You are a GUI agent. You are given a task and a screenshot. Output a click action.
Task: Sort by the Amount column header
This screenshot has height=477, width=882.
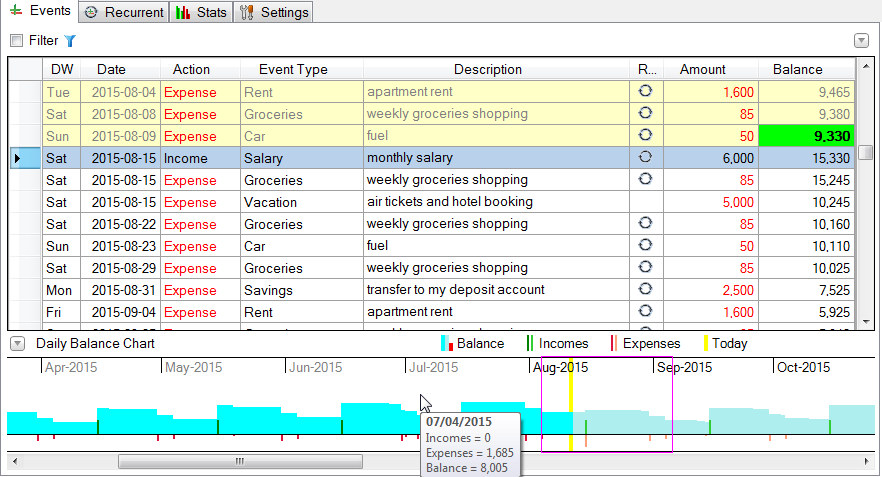[710, 69]
